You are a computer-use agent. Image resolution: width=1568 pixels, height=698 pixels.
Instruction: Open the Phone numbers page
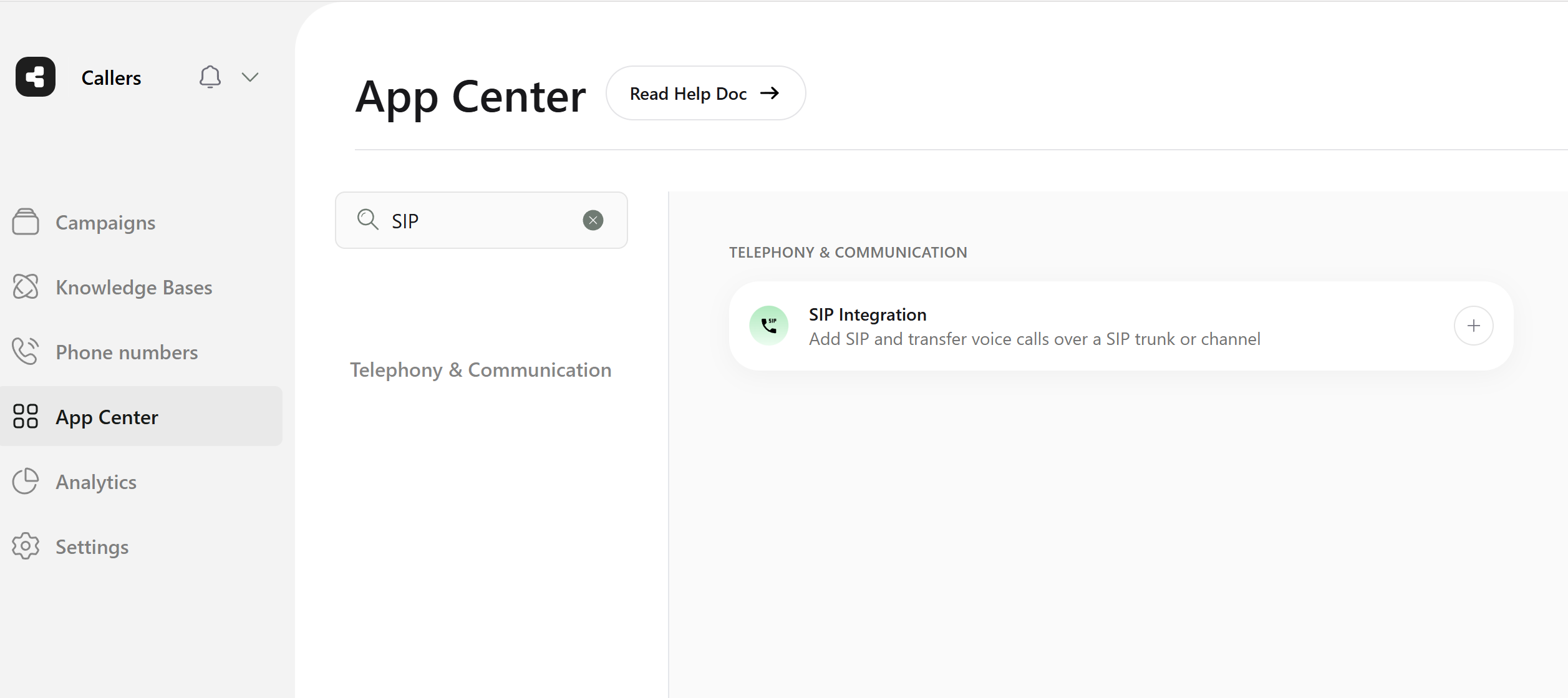tap(127, 352)
